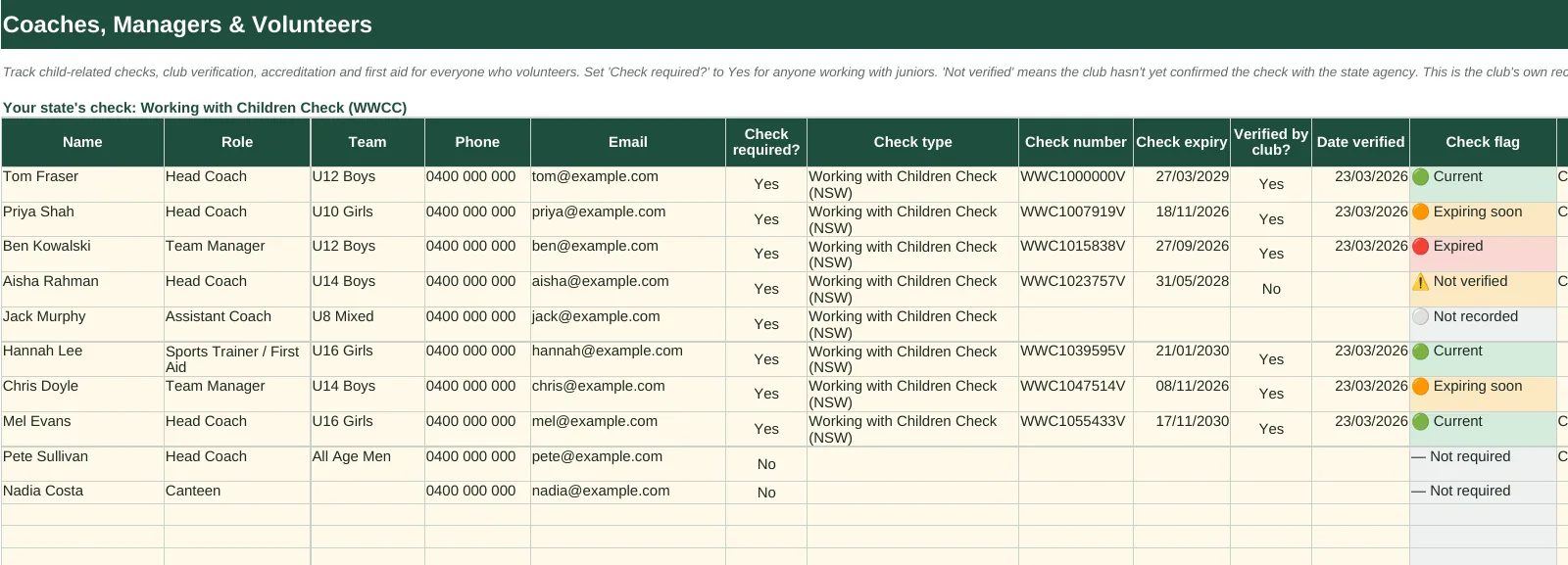1568x565 pixels.
Task: Click the Priya Shah name cell
Action: point(82,219)
